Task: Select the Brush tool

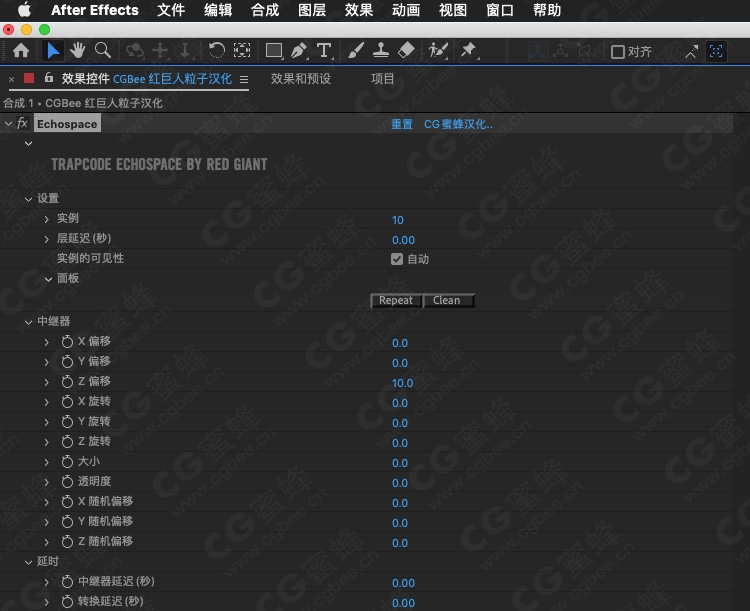Action: pyautogui.click(x=356, y=51)
